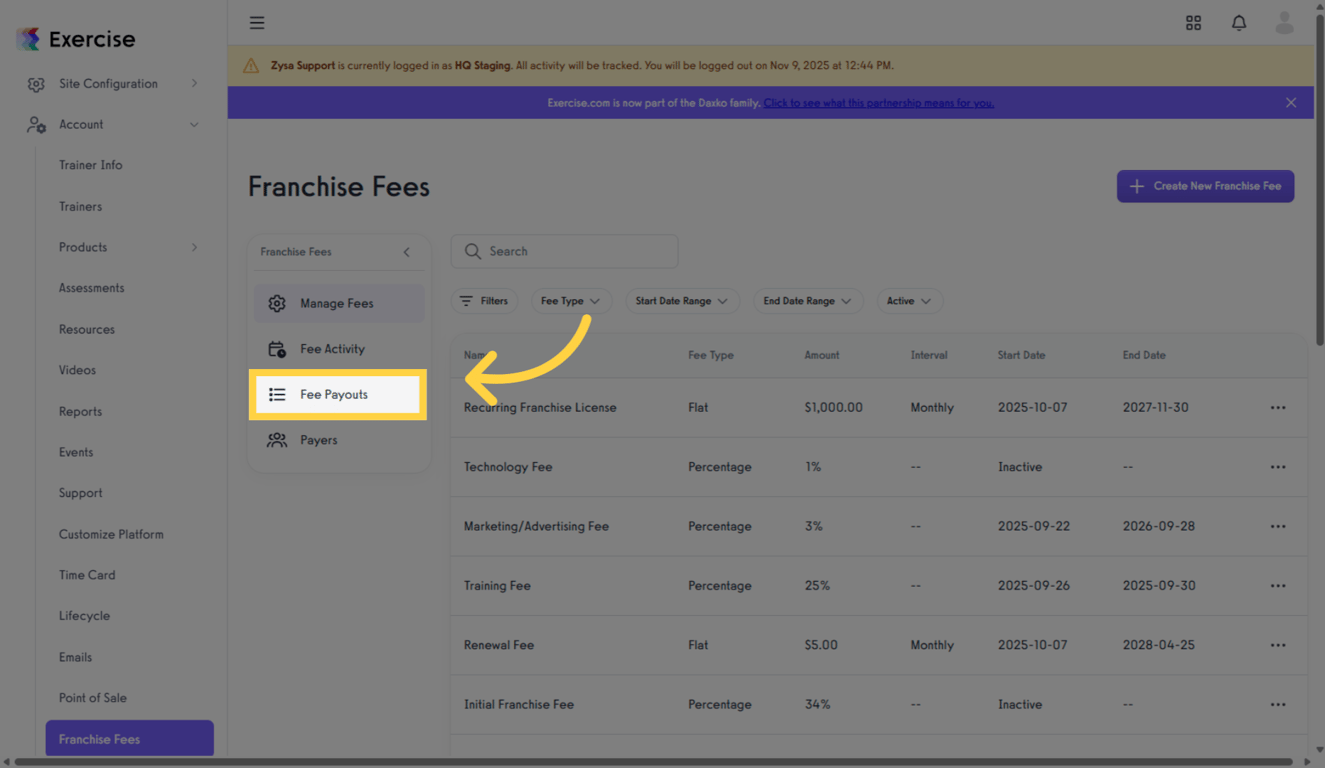Image resolution: width=1325 pixels, height=768 pixels.
Task: Open the hamburger menu
Action: click(x=257, y=22)
